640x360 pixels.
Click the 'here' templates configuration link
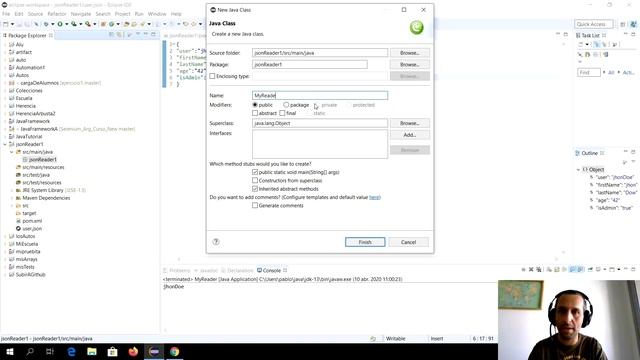pyautogui.click(x=375, y=197)
